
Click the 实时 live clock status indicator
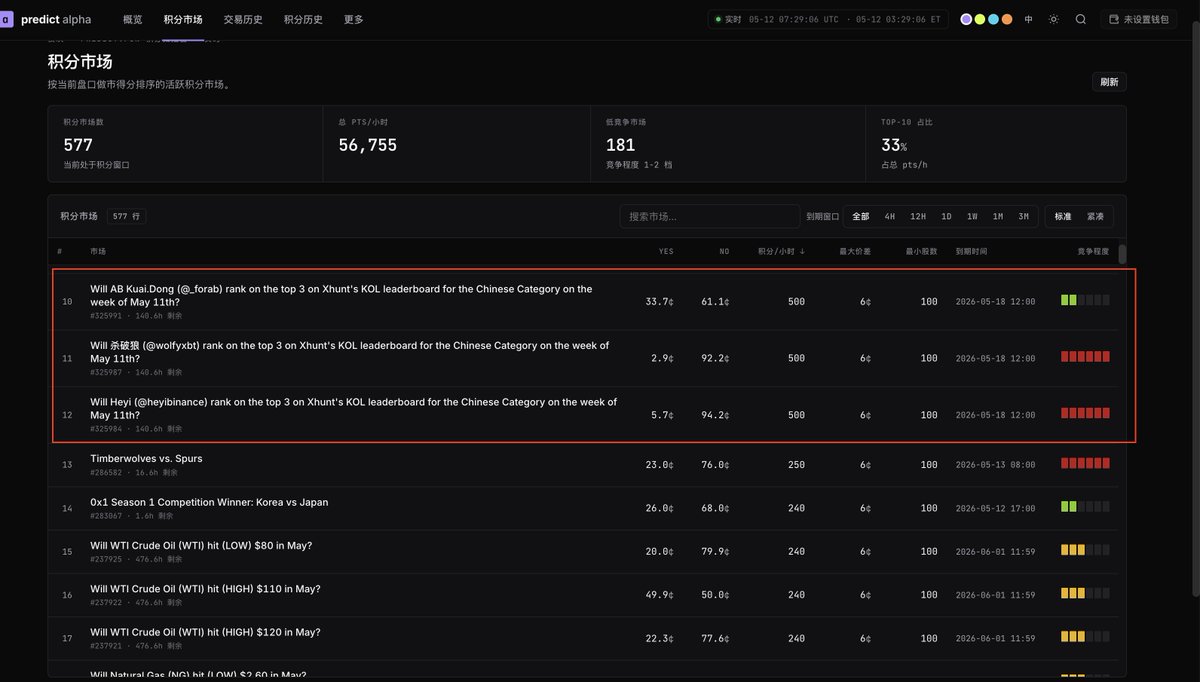827,19
